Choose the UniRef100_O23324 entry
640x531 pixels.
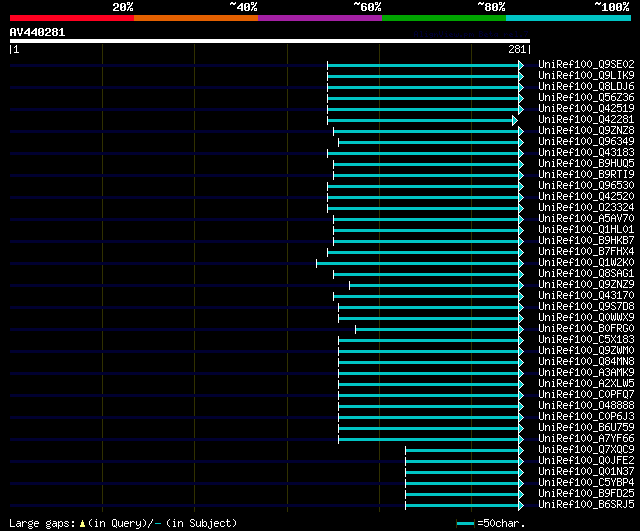pos(586,208)
